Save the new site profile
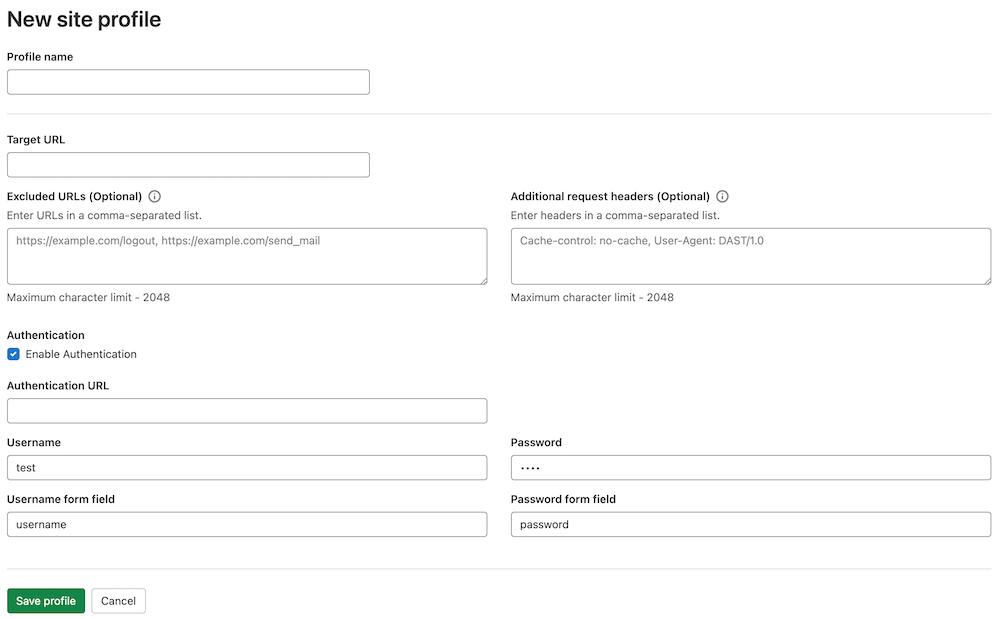This screenshot has width=1000, height=619. pyautogui.click(x=46, y=601)
